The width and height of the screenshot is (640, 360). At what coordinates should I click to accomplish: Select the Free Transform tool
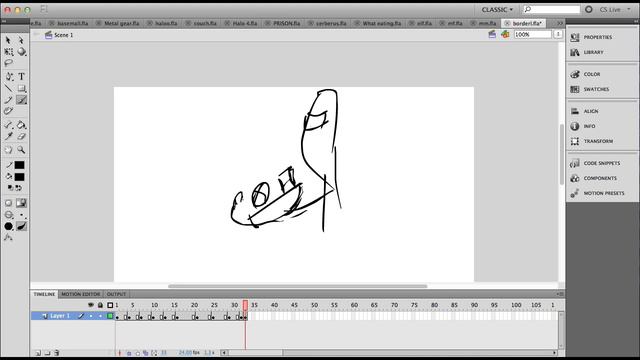pyautogui.click(x=8, y=52)
